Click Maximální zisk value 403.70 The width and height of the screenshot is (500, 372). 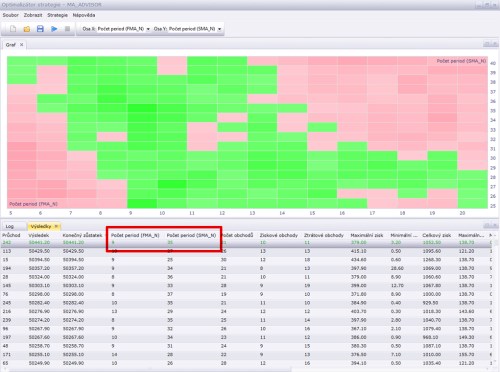click(359, 311)
